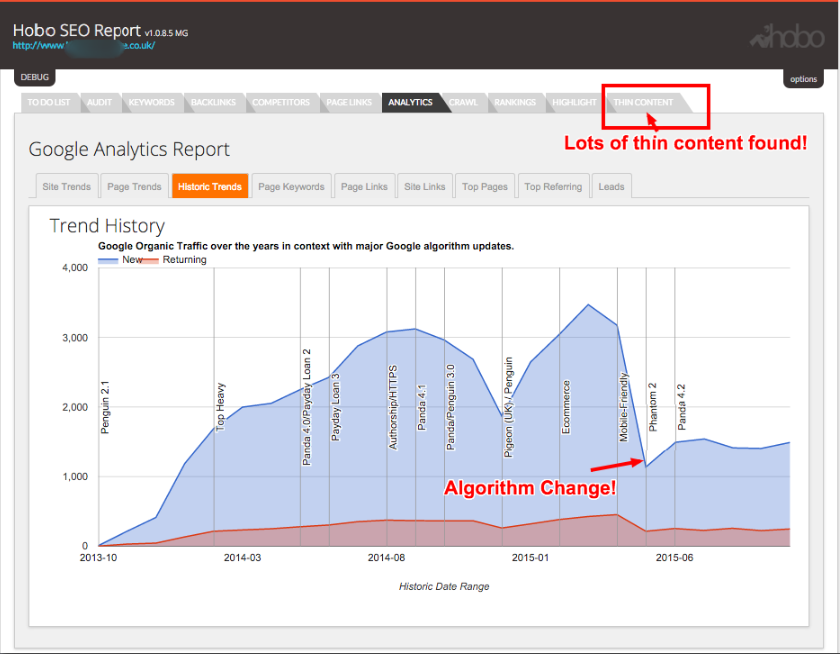Select the Payday Loan 3 marker label
This screenshot has width=840, height=654.
coord(335,407)
